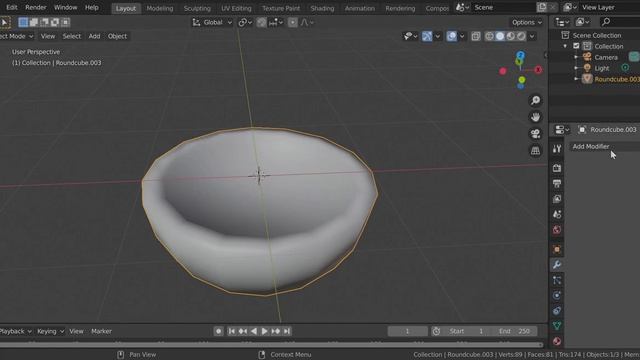The image size is (640, 360).
Task: Open the Object Data properties tab
Action: coord(557,326)
